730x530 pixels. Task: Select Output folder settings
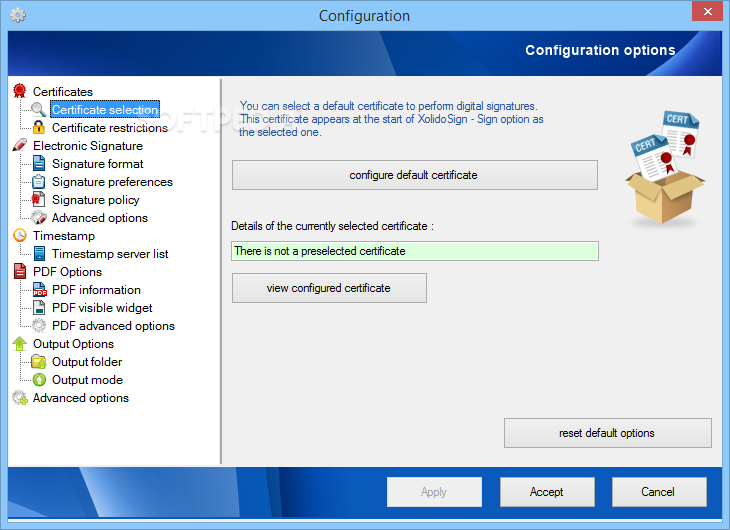coord(87,362)
